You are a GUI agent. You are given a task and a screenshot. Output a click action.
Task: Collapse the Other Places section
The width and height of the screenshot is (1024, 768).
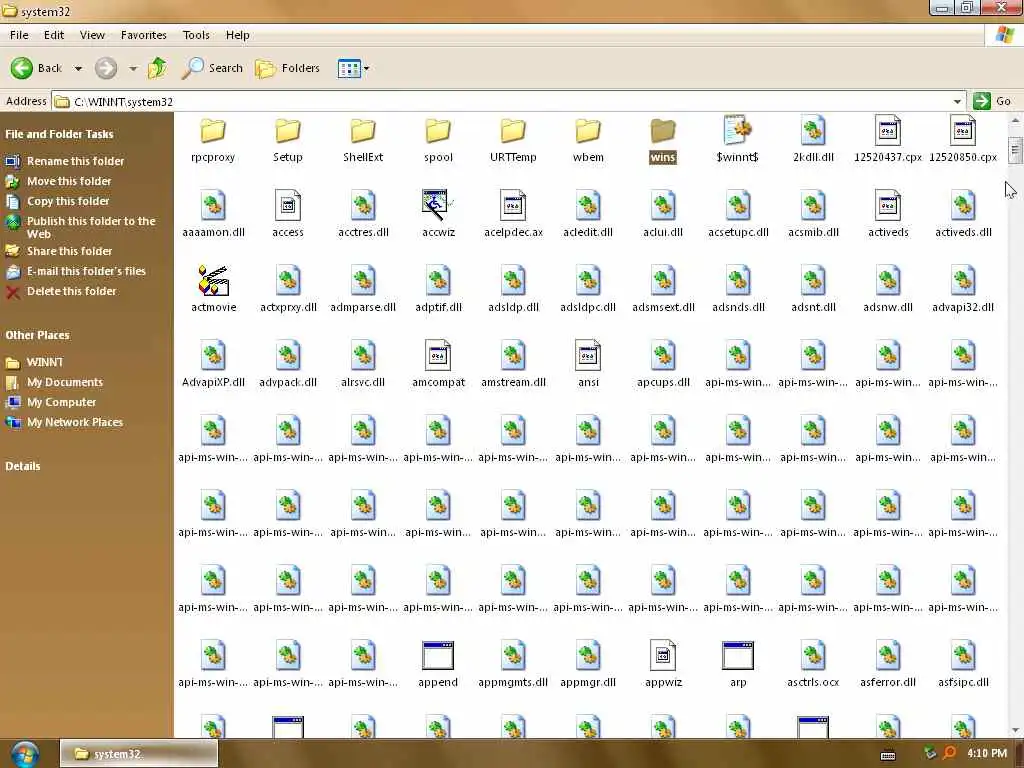(37, 335)
